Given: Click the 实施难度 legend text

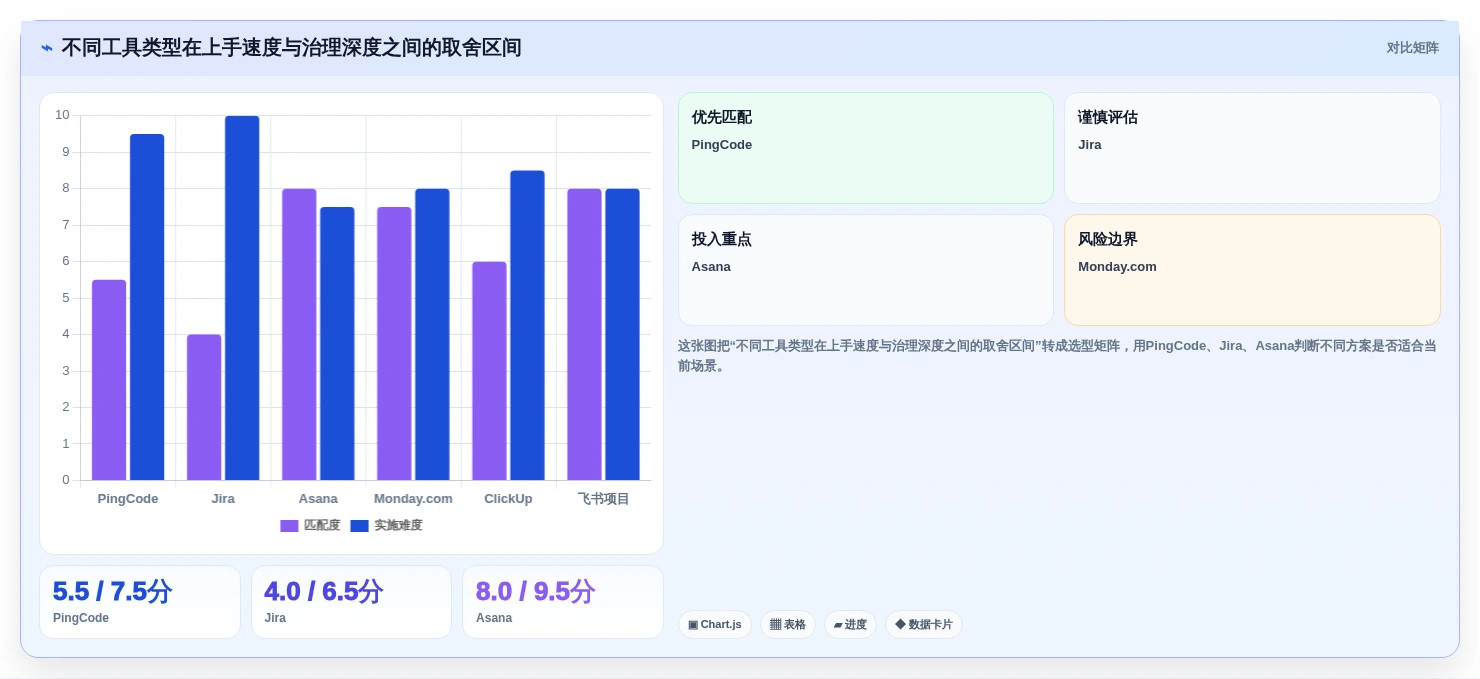Looking at the screenshot, I should coord(399,526).
